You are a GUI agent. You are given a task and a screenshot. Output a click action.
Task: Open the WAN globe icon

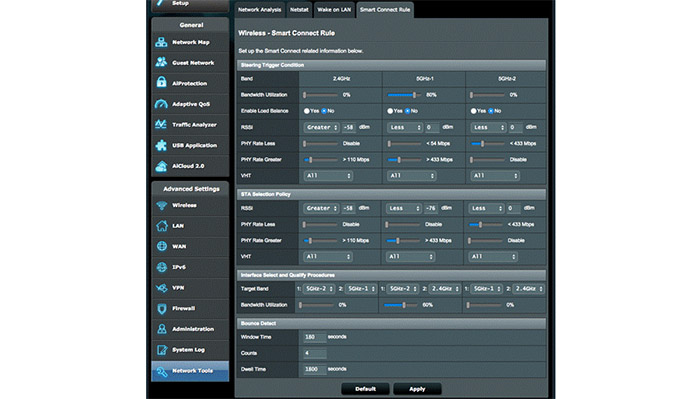point(162,246)
